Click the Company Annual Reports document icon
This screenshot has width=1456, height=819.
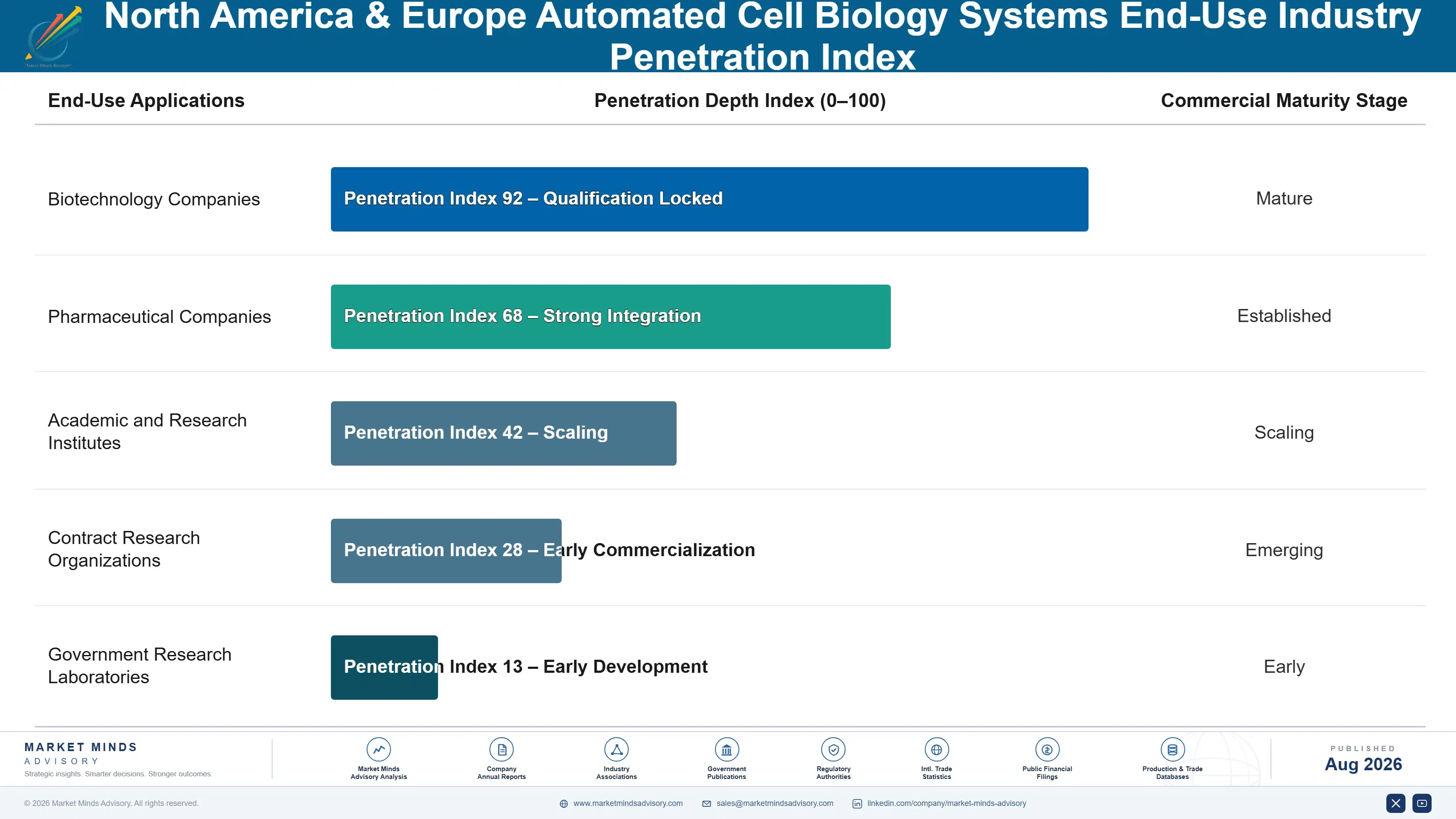[x=501, y=749]
